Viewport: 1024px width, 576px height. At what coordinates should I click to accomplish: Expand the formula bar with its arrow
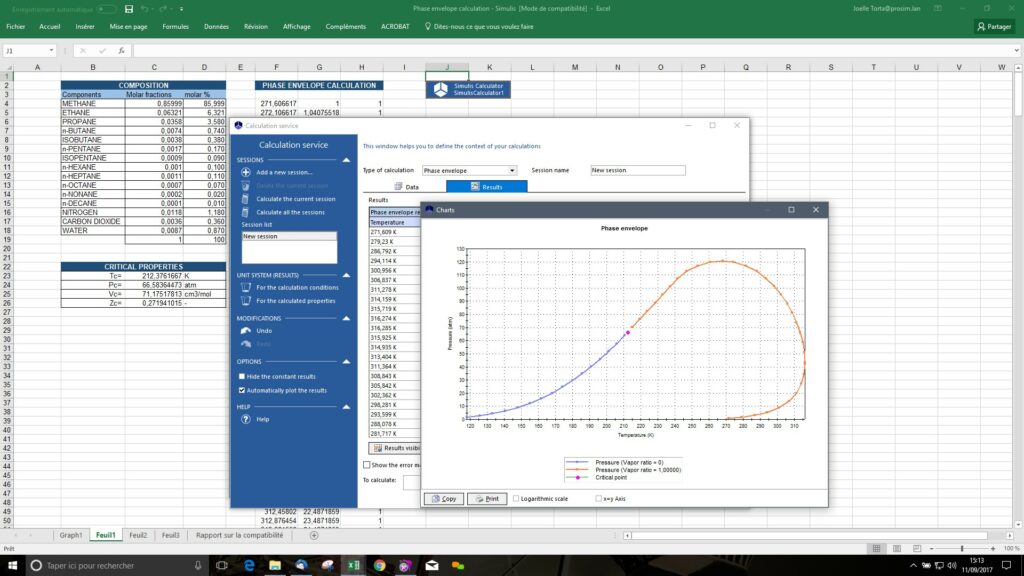tap(1017, 50)
